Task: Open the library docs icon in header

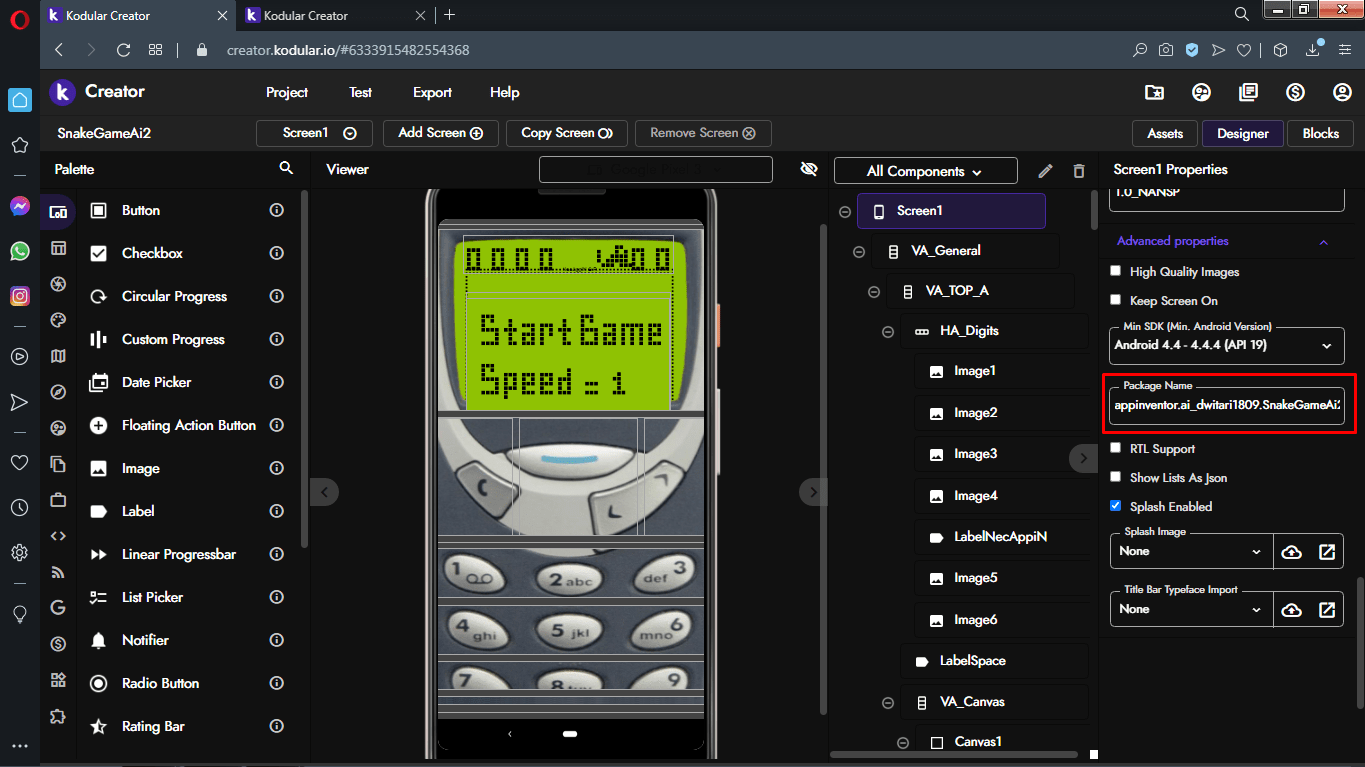Action: pyautogui.click(x=1248, y=92)
